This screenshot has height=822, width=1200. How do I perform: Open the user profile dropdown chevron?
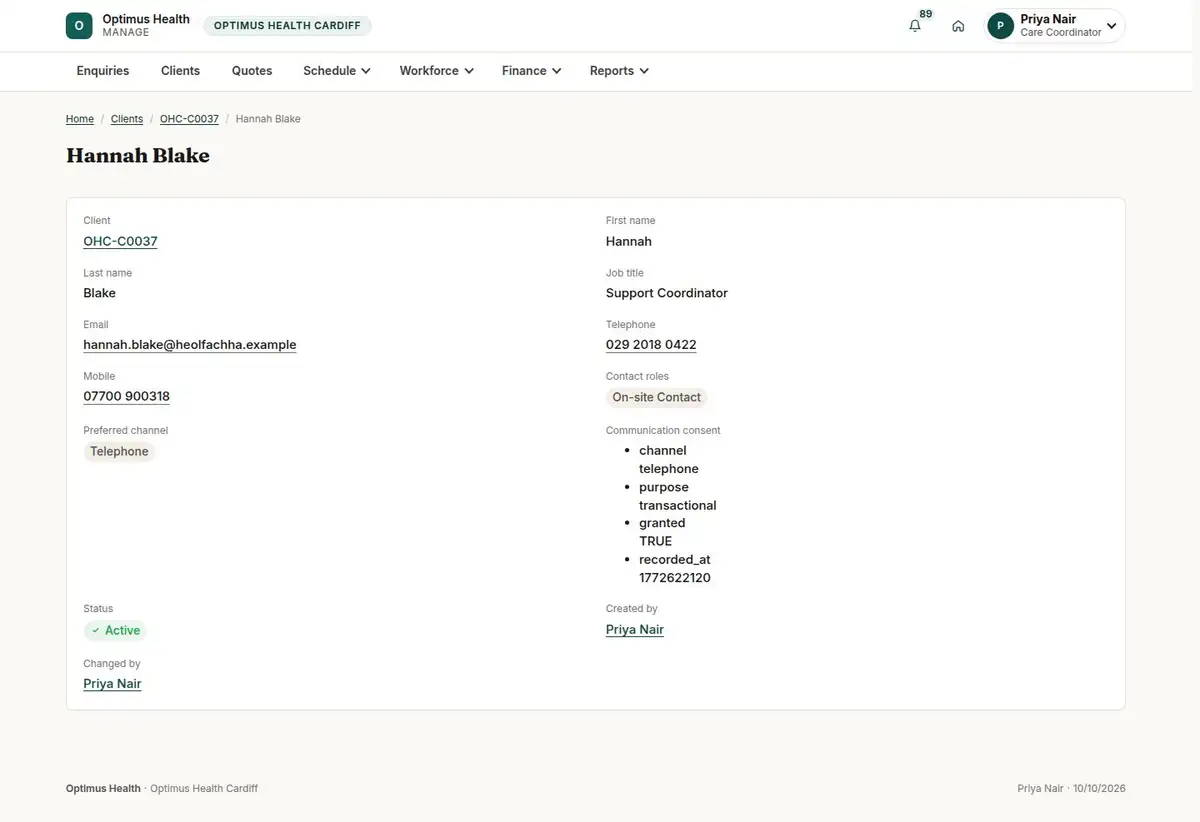tap(1111, 26)
